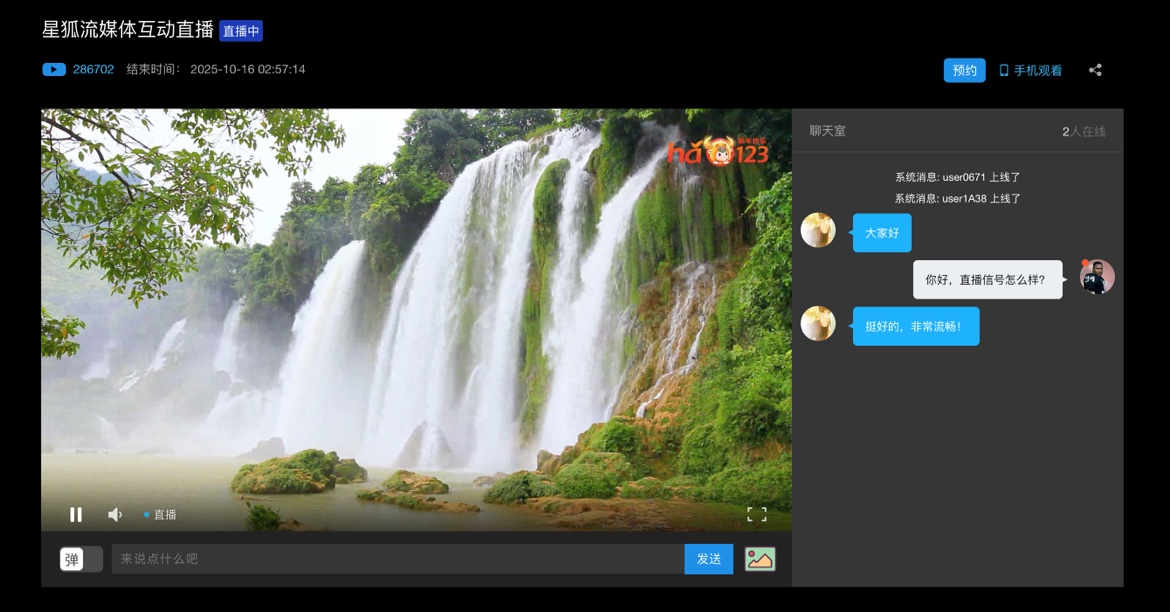1170x612 pixels.
Task: Click the image upload icon beside 发送
Action: 760,559
